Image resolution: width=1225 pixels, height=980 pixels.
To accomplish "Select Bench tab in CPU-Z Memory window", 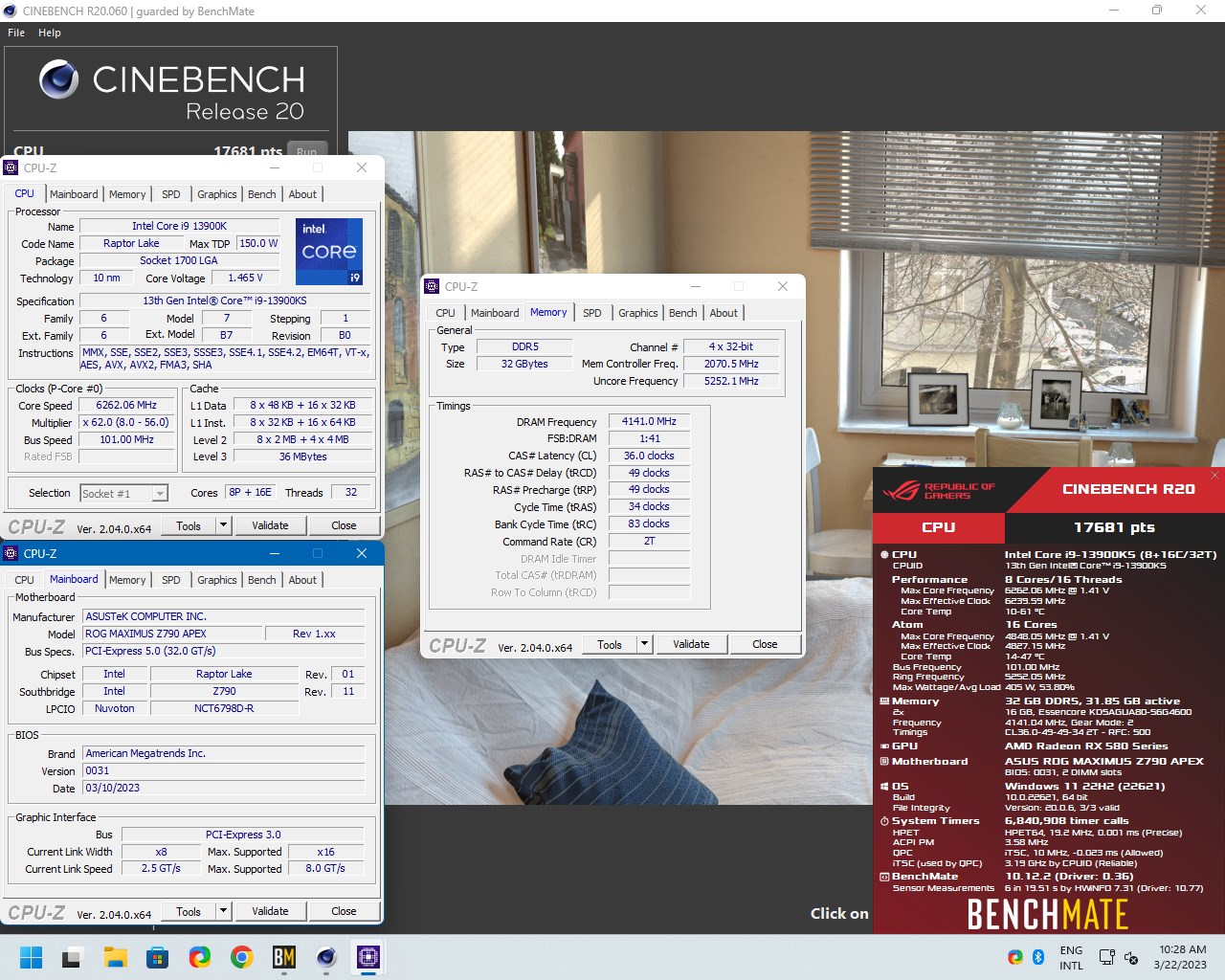I will pos(682,313).
